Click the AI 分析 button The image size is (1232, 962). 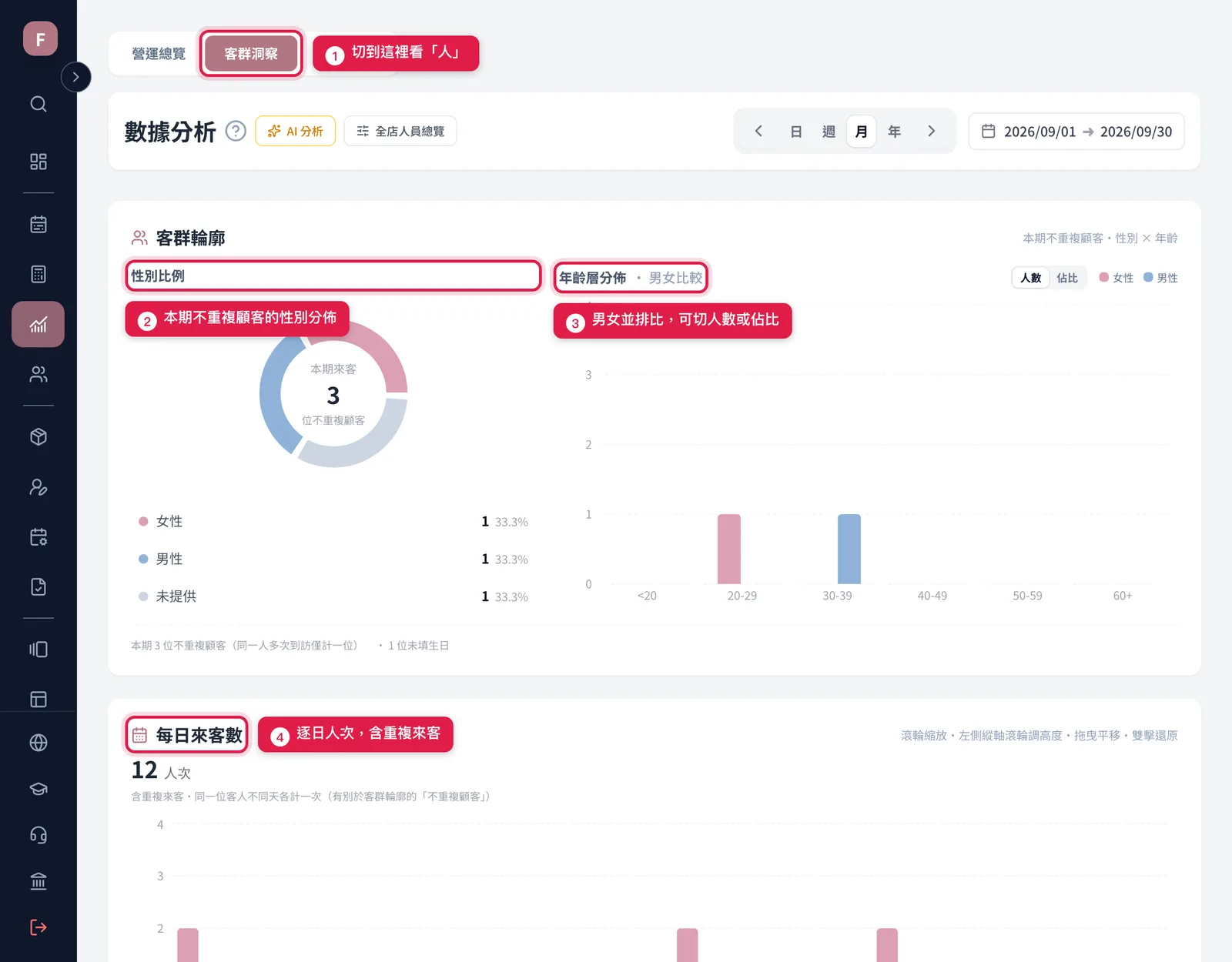pos(295,132)
